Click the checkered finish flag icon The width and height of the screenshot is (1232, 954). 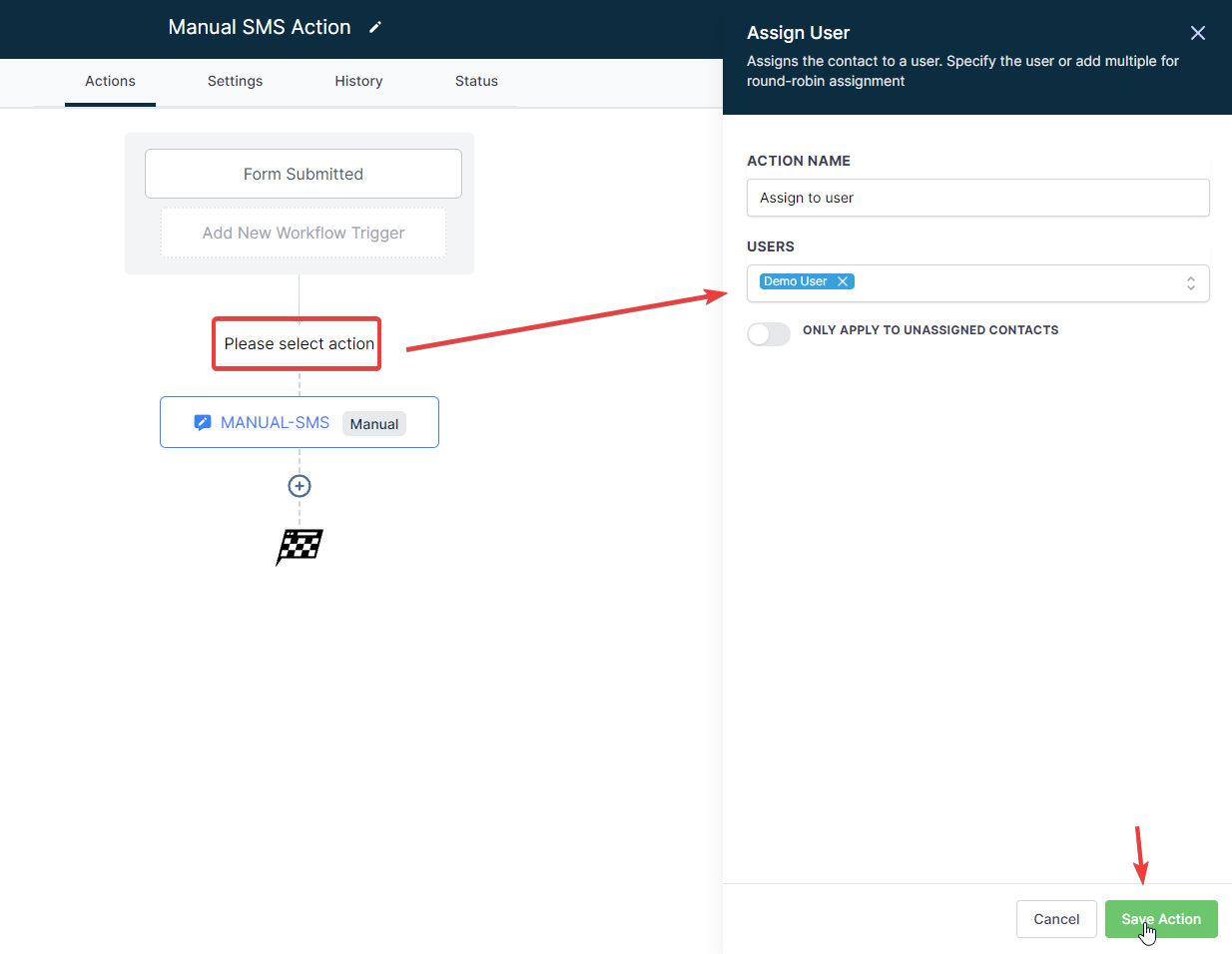pos(300,546)
